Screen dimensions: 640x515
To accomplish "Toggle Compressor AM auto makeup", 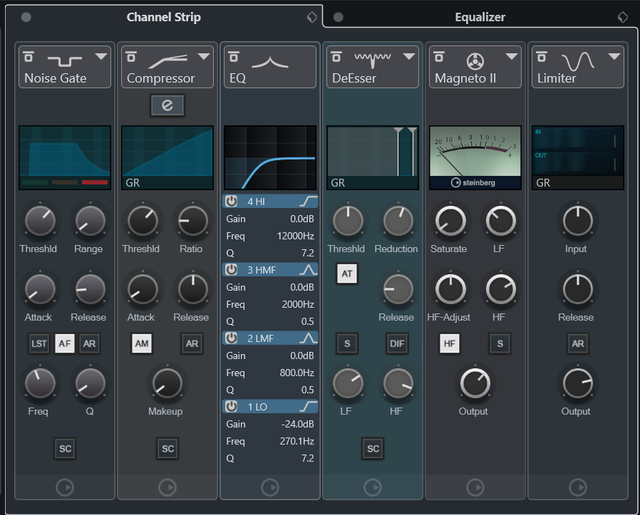I will pyautogui.click(x=142, y=344).
